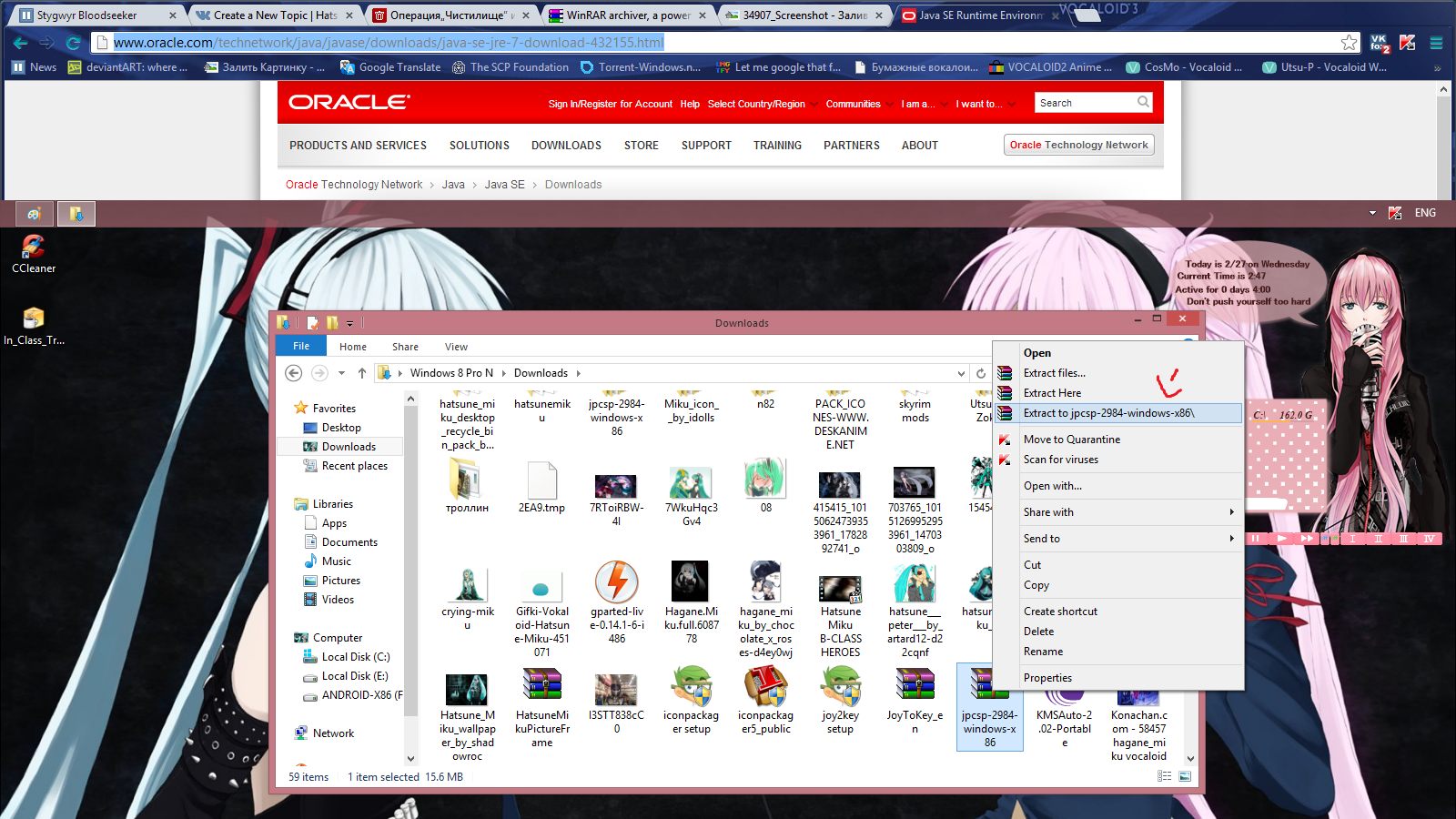Click the Oracle search magnifier icon

(1143, 103)
